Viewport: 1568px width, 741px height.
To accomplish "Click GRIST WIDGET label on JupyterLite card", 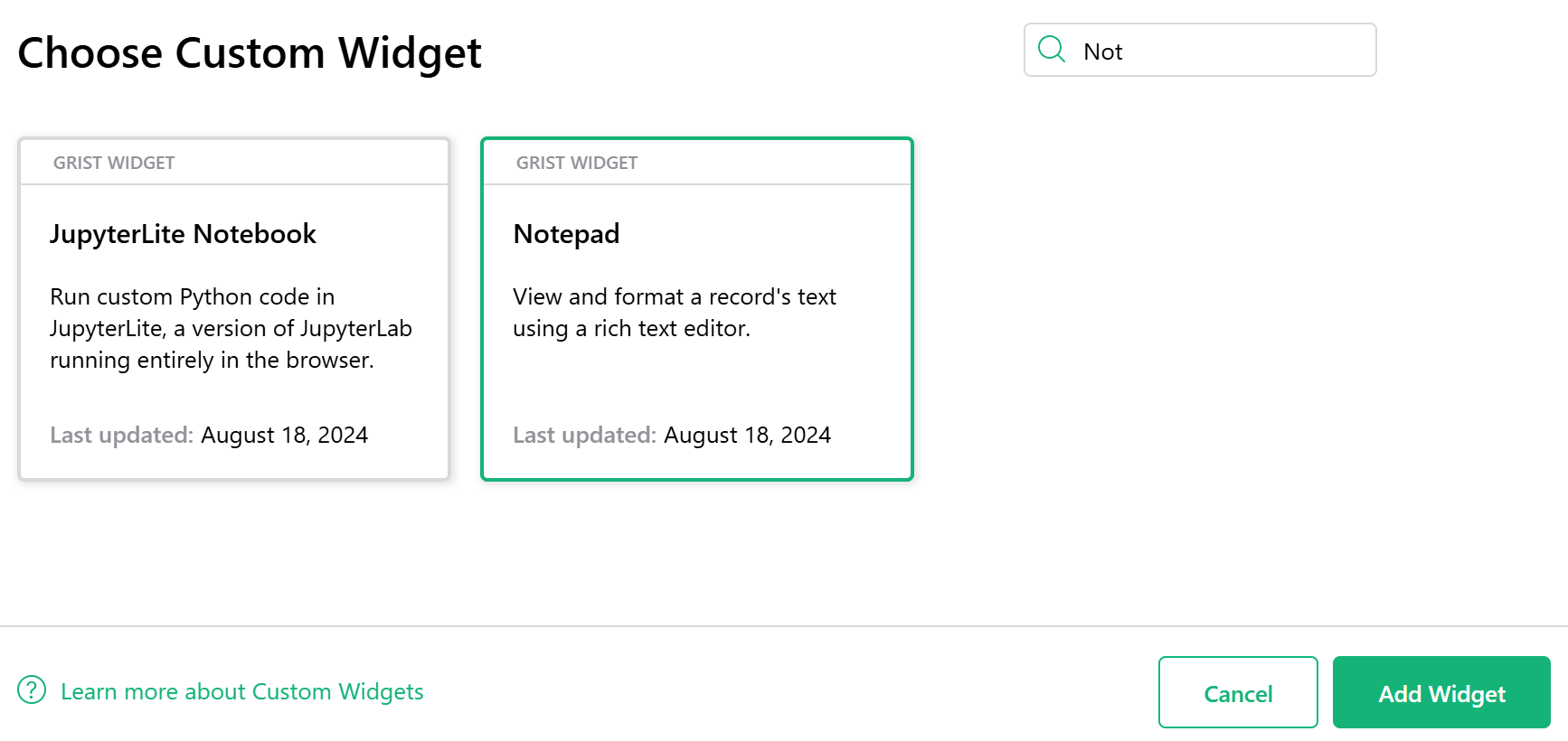I will coord(114,164).
